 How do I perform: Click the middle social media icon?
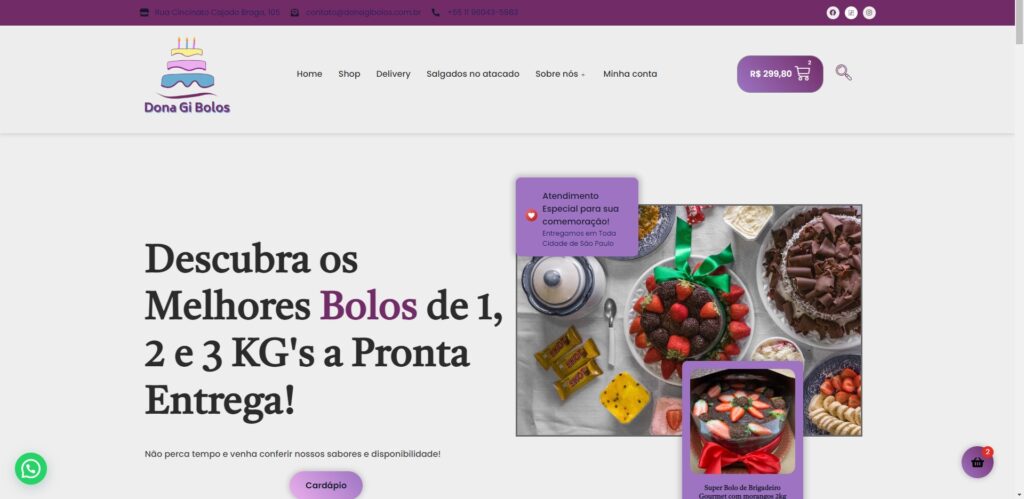pyautogui.click(x=851, y=12)
